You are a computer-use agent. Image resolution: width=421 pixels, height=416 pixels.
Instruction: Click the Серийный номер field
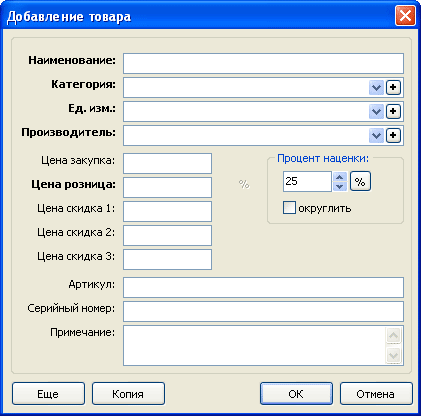pyautogui.click(x=263, y=311)
